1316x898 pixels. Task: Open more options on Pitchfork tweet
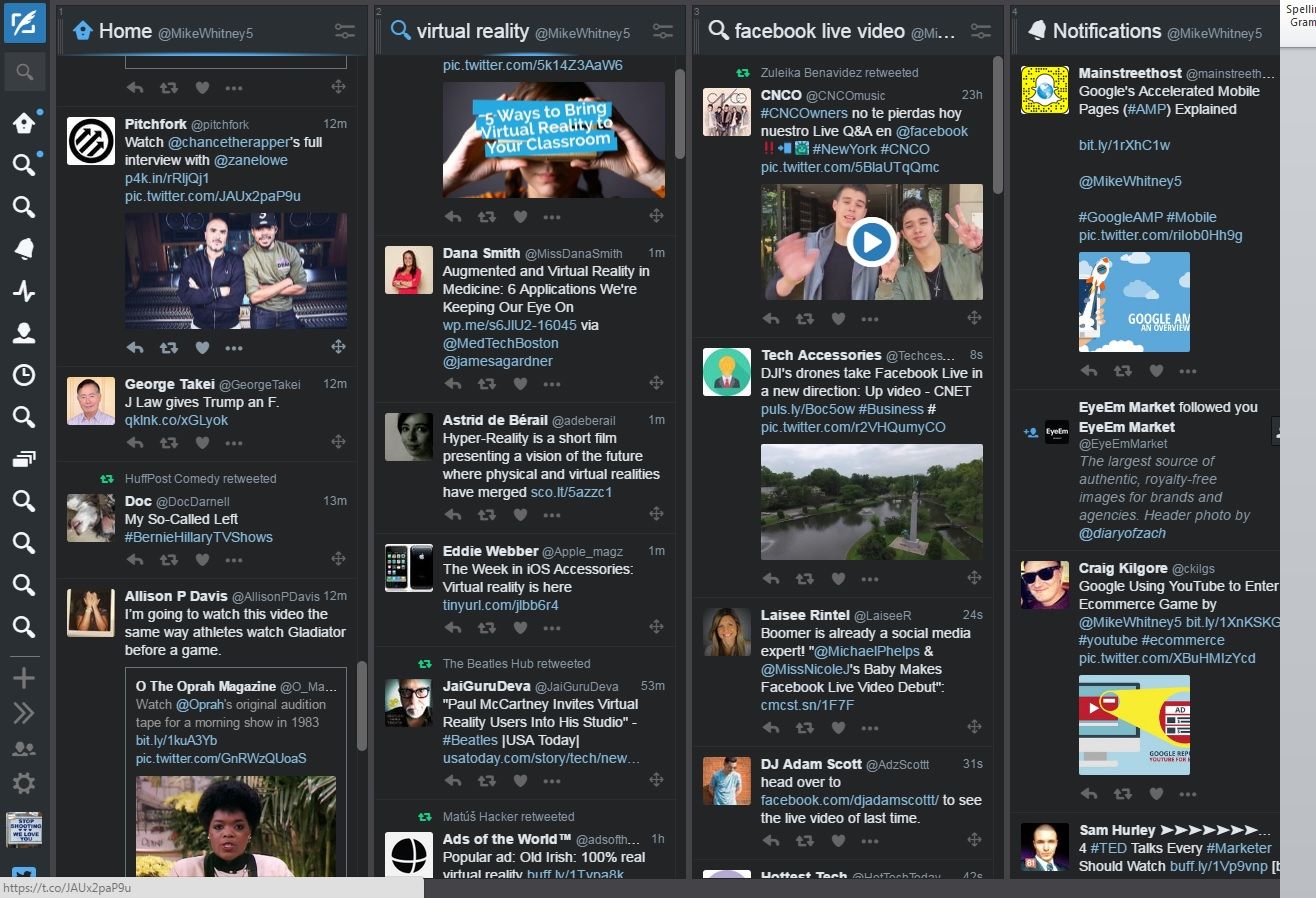234,347
